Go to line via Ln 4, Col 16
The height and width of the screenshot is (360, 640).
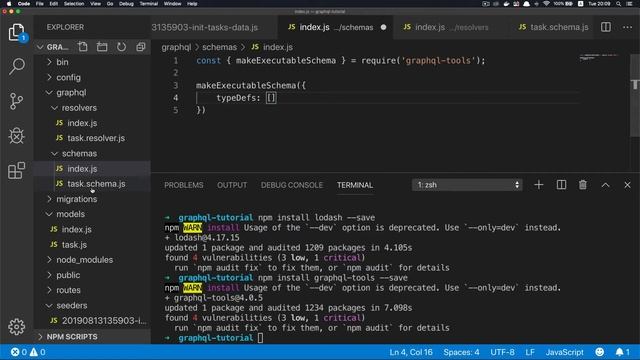point(411,352)
